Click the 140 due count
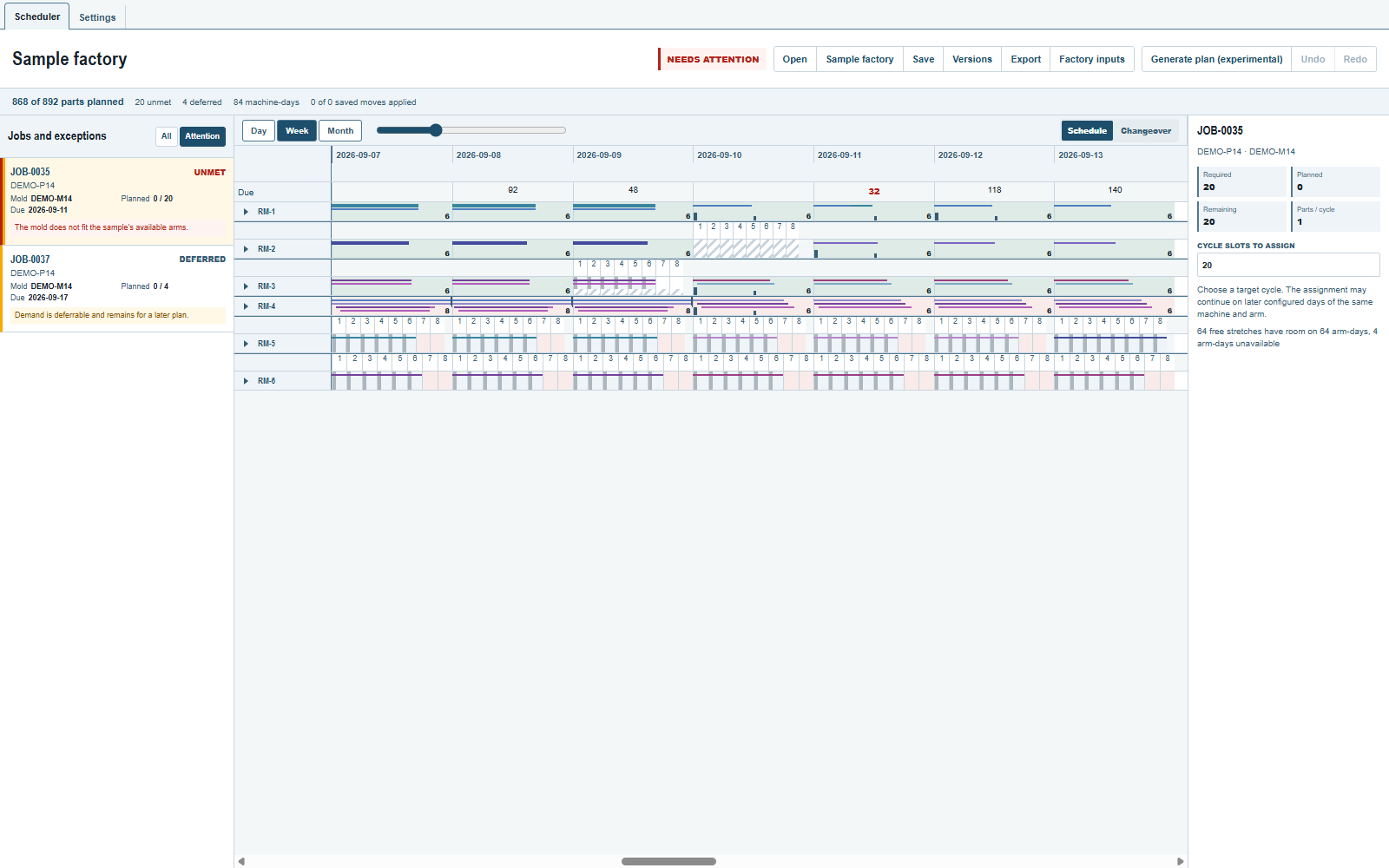The width and height of the screenshot is (1389, 868). (x=1115, y=190)
